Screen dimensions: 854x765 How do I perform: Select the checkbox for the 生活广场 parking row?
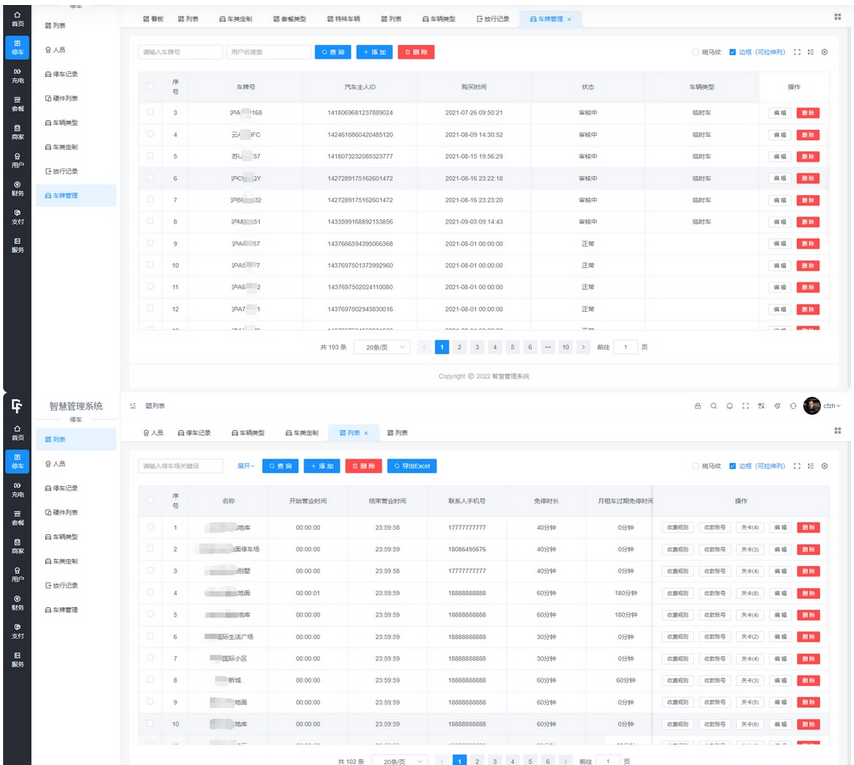click(x=148, y=637)
